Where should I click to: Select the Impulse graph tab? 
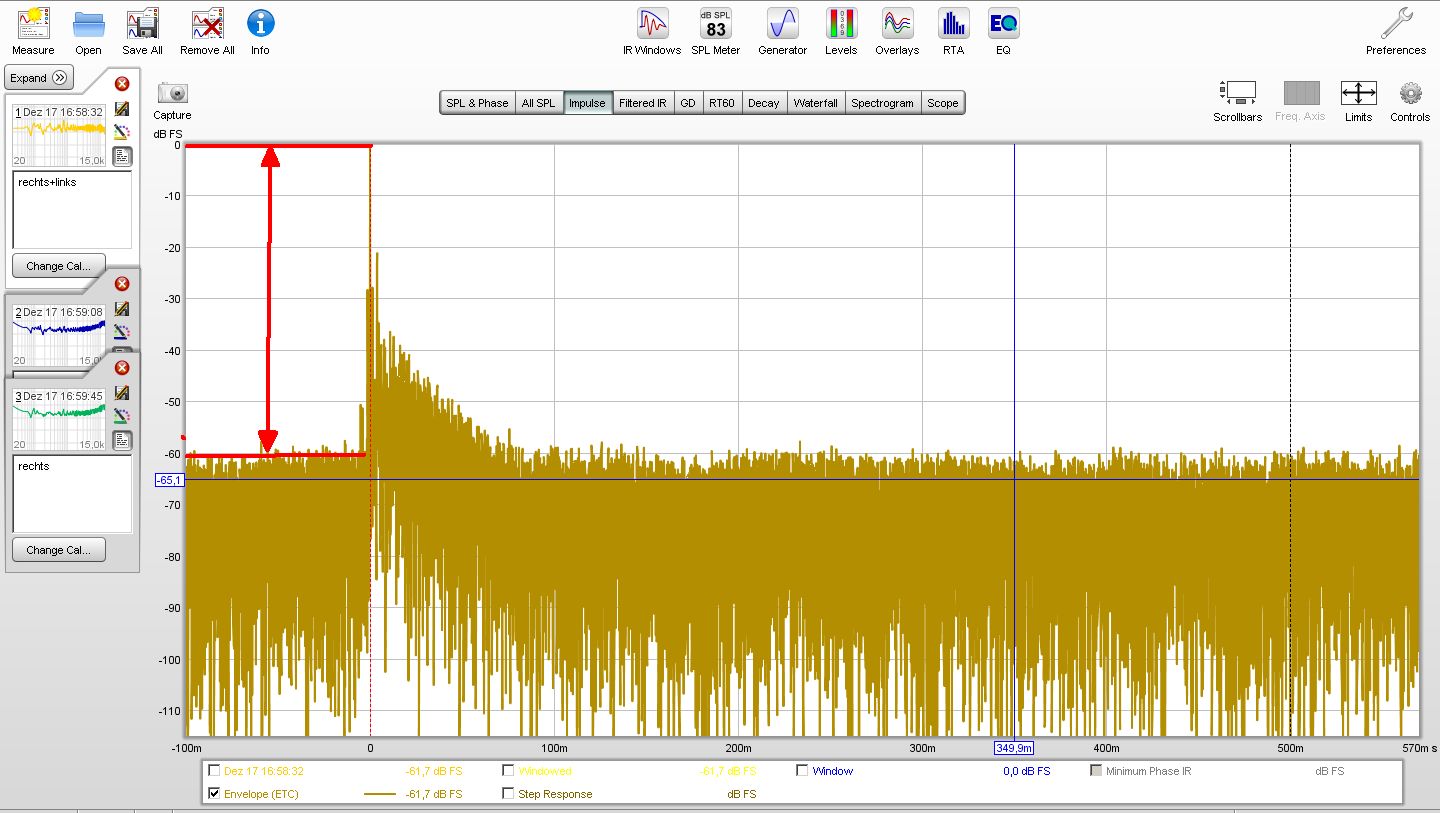click(587, 103)
